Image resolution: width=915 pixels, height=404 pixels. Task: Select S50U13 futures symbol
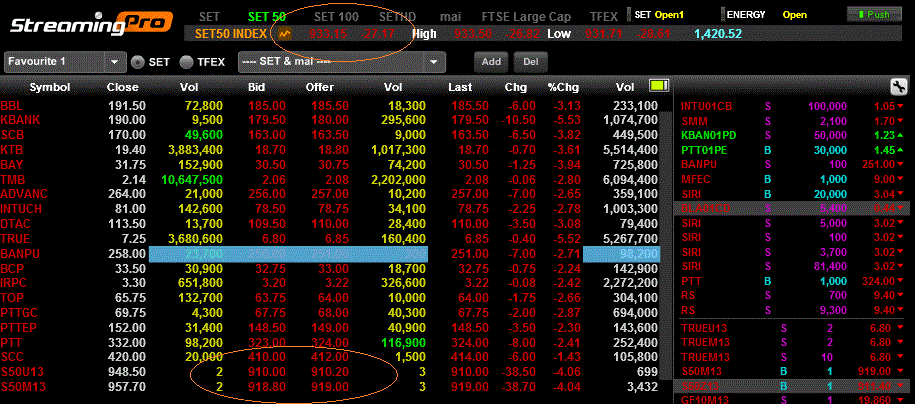click(23, 372)
